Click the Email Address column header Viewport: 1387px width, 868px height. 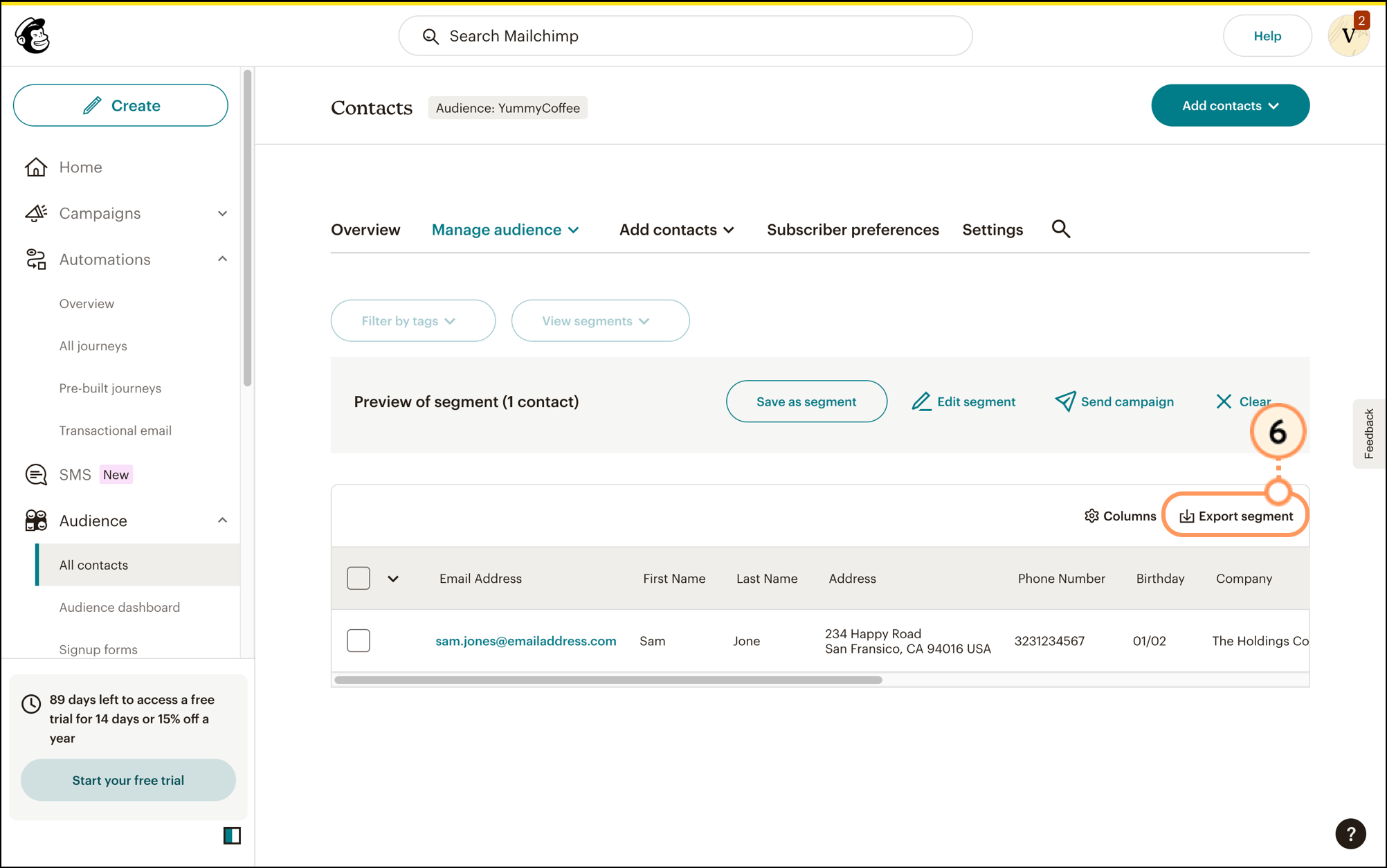(x=480, y=579)
